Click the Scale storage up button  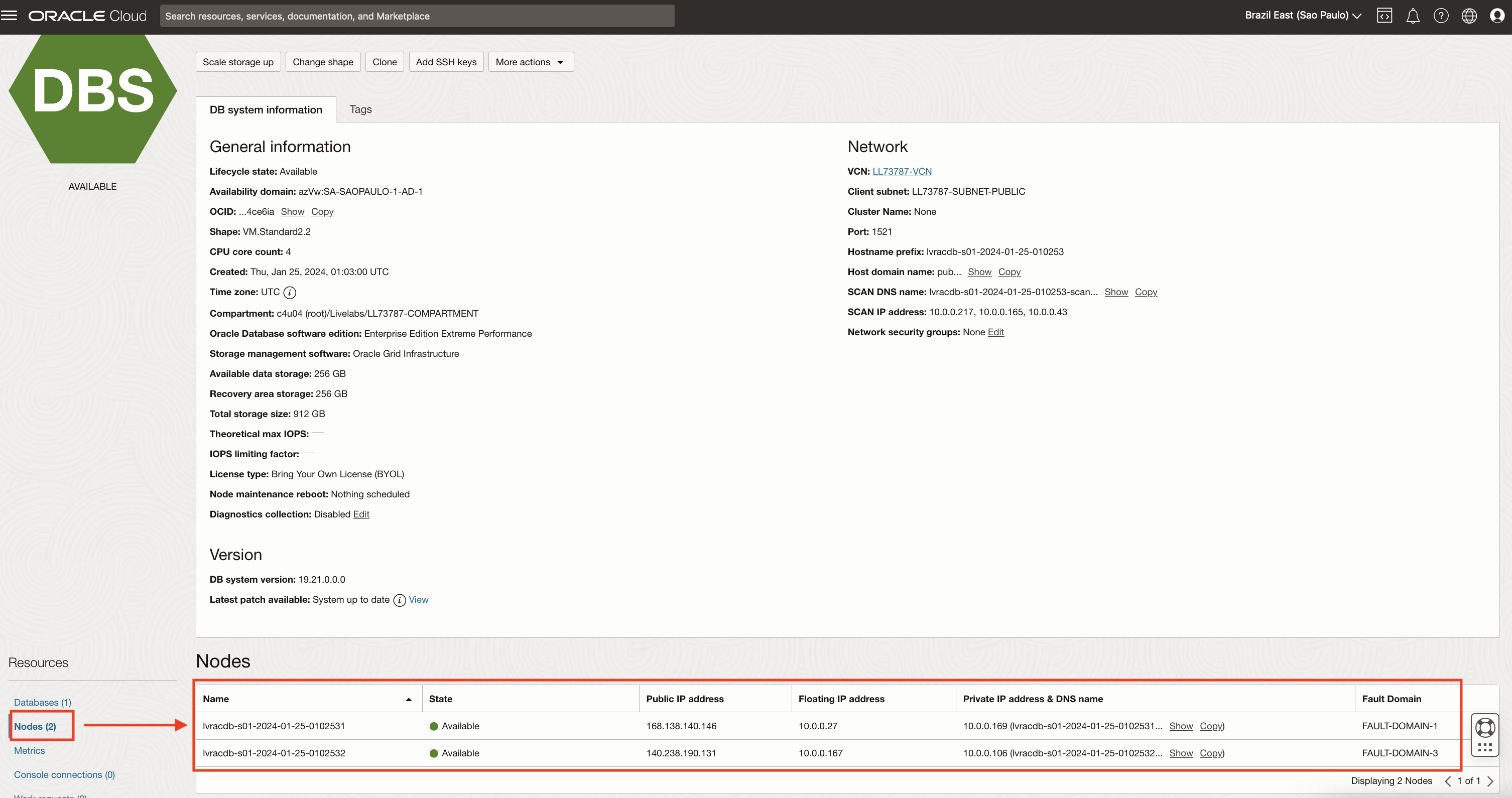(x=238, y=62)
